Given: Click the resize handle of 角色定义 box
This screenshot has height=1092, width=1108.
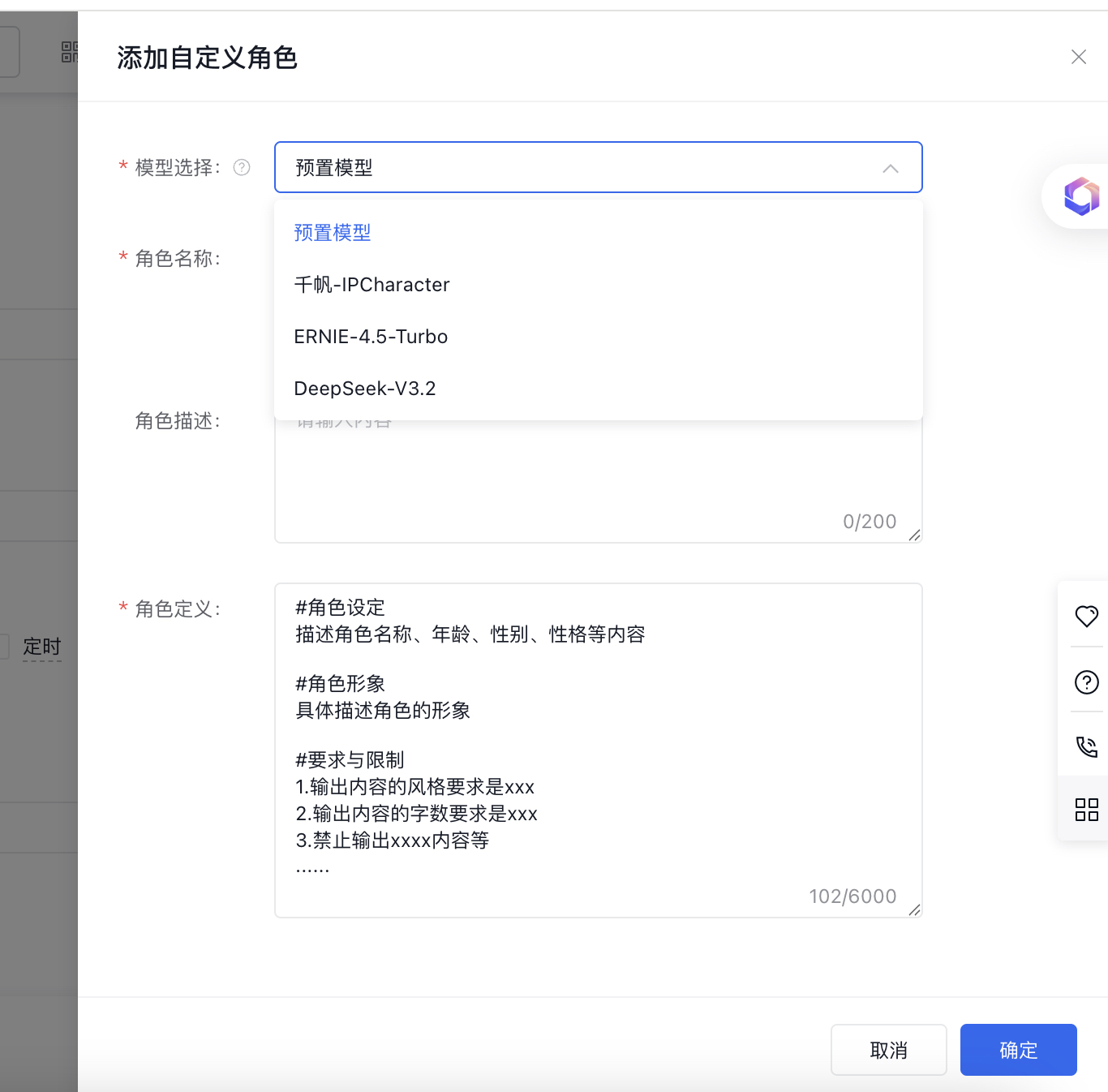Looking at the screenshot, I should 914,909.
